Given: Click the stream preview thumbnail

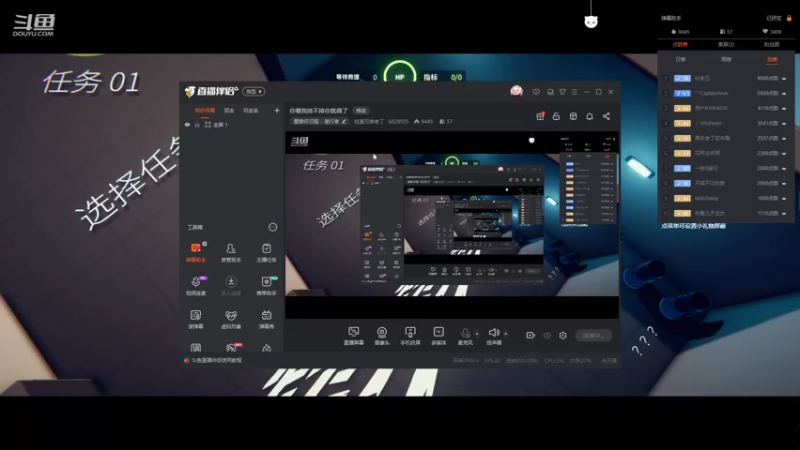Looking at the screenshot, I should 452,225.
